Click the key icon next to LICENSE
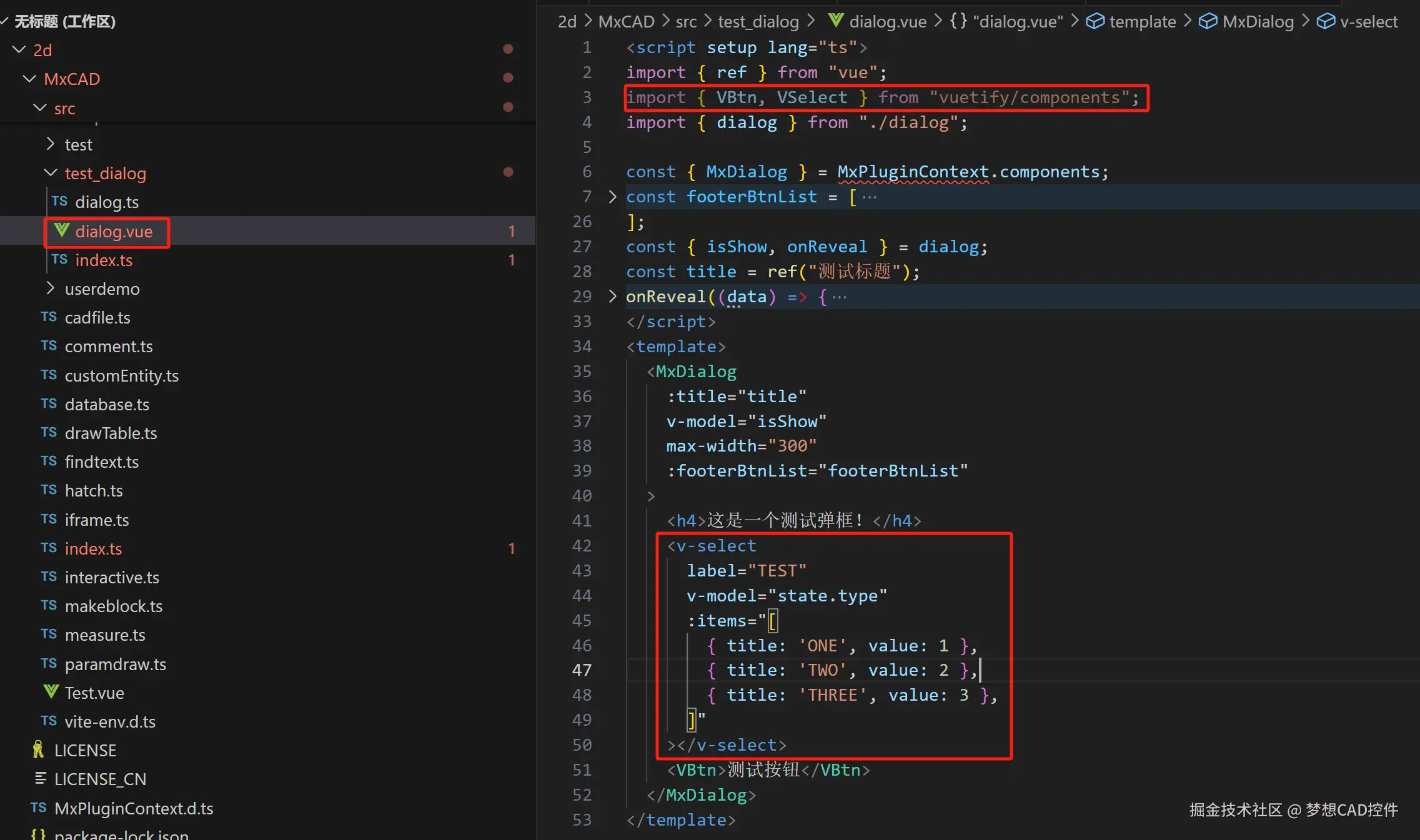1420x840 pixels. point(39,749)
